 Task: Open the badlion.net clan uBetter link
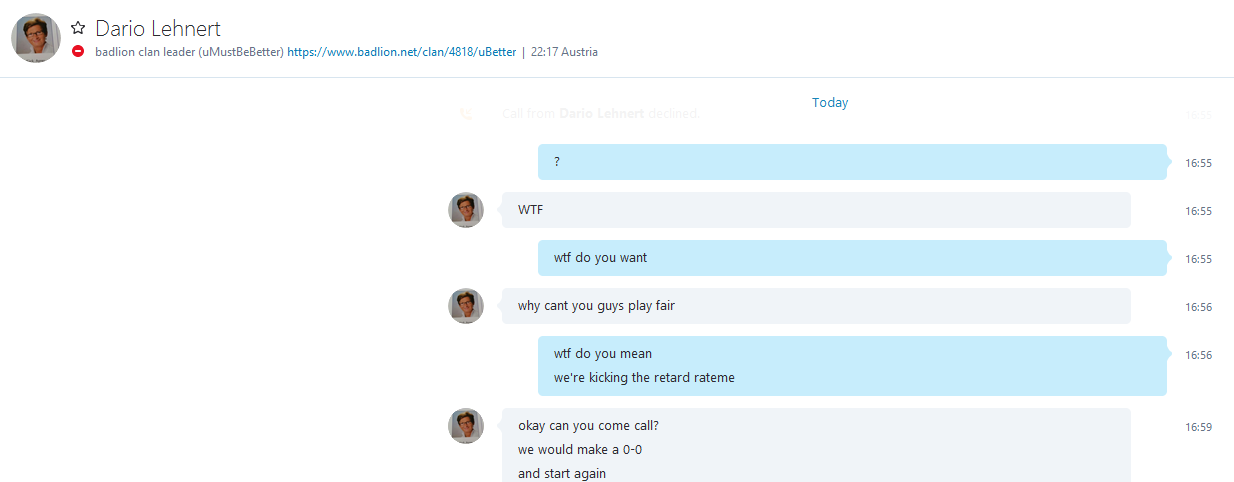(x=402, y=52)
